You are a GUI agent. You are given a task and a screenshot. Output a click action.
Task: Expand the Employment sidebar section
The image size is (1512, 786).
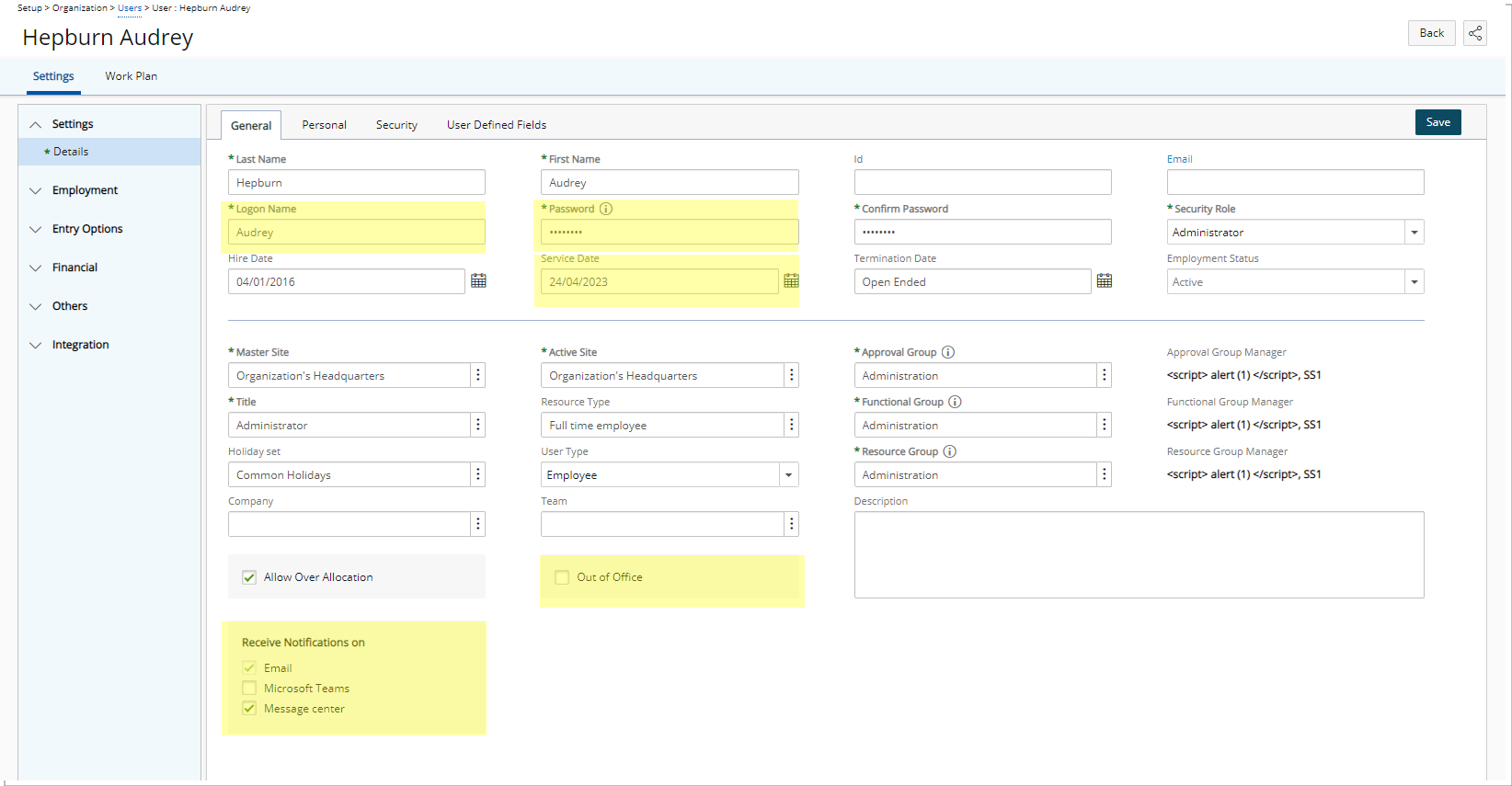(x=36, y=190)
